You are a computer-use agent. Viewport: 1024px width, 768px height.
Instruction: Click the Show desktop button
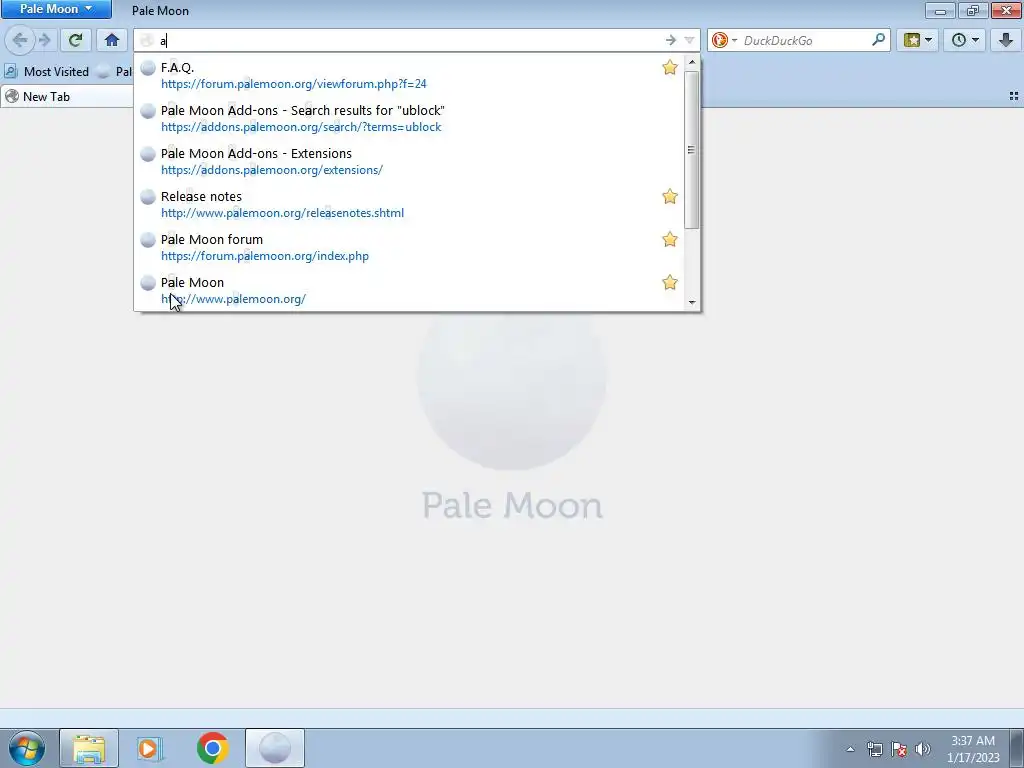[x=1017, y=748]
